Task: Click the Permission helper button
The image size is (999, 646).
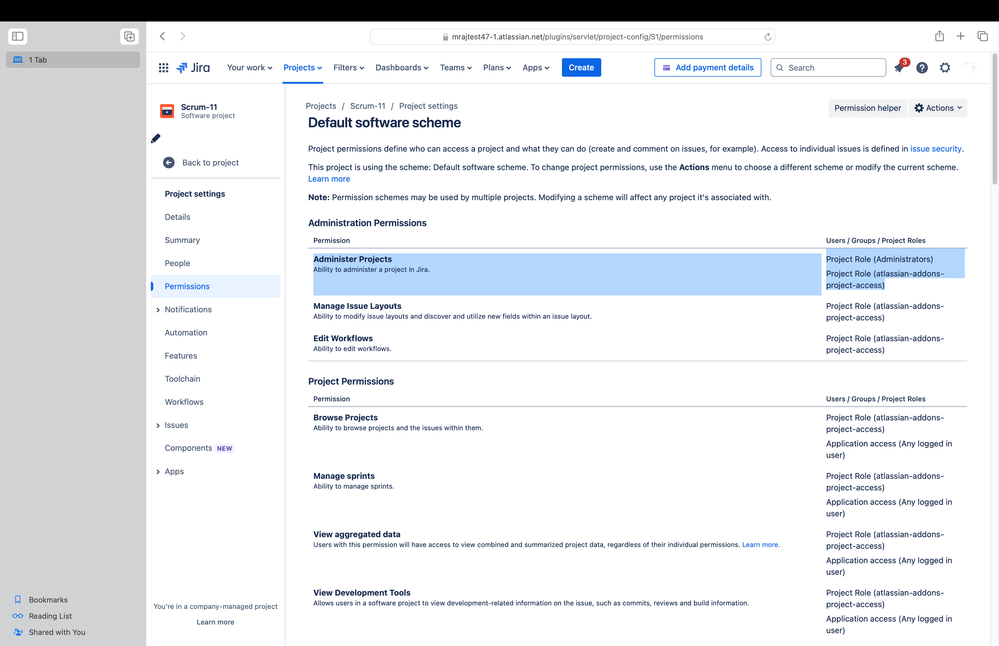Action: pyautogui.click(x=867, y=108)
